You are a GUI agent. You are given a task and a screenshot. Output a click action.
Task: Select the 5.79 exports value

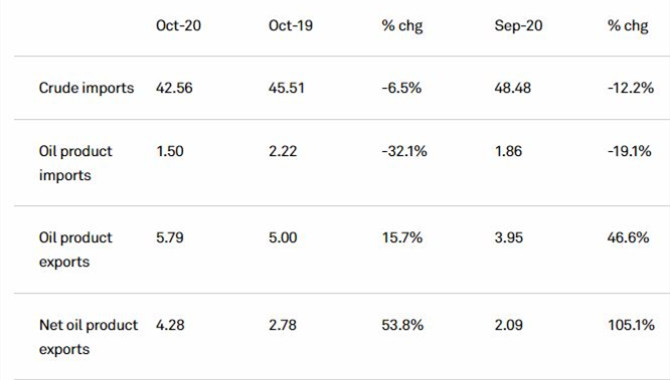[170, 238]
